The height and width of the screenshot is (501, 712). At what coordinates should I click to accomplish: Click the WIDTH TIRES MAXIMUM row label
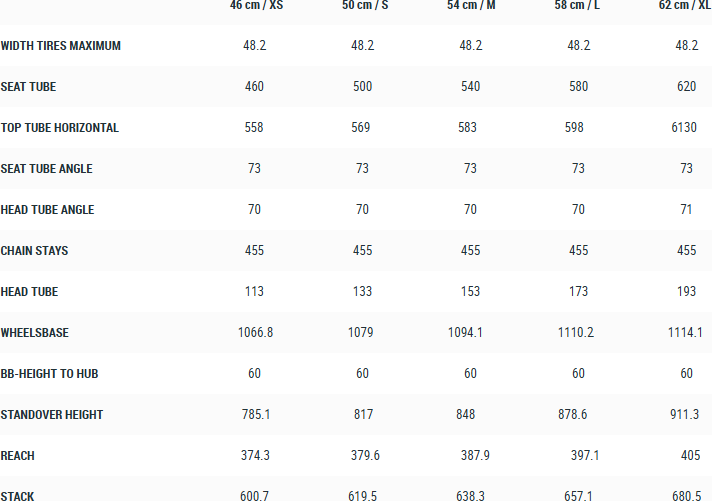click(61, 46)
